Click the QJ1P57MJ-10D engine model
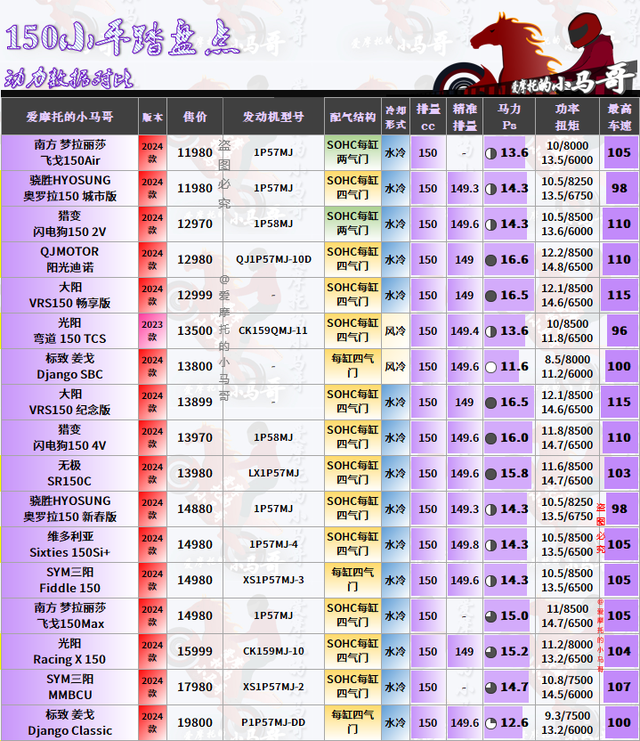Screen dimensions: 640x741 click(273, 259)
